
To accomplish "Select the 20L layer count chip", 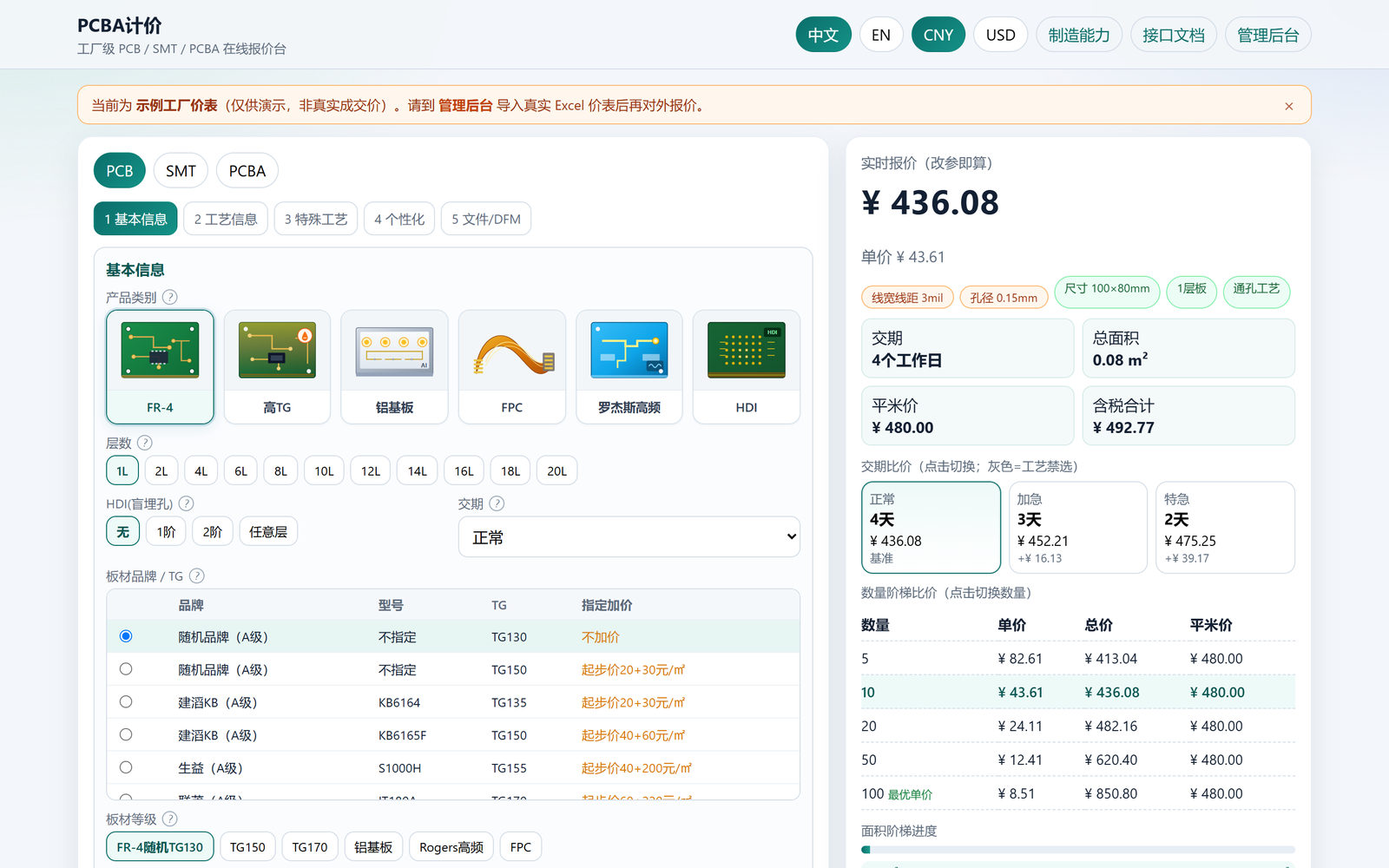I will coord(556,470).
